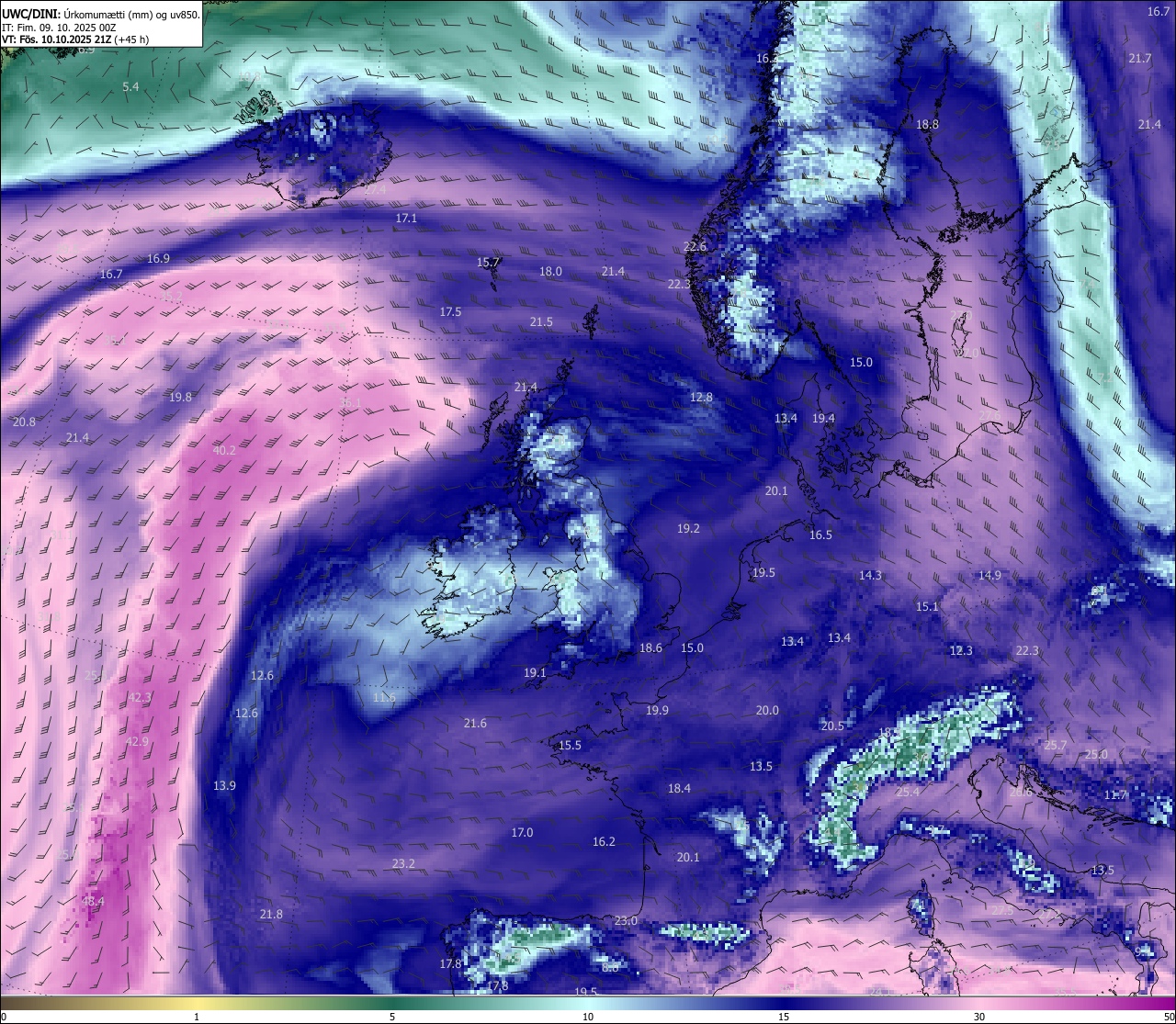Image resolution: width=1176 pixels, height=1024 pixels.
Task: Click the 21.7 value at top right
Action: [x=1139, y=58]
